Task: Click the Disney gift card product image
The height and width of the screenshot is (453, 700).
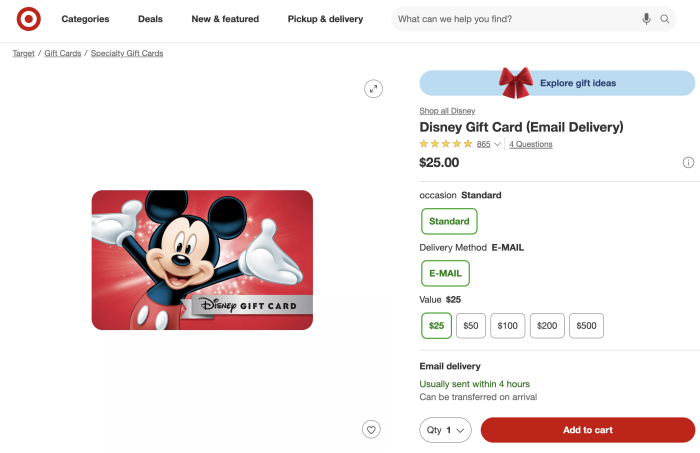Action: (202, 260)
